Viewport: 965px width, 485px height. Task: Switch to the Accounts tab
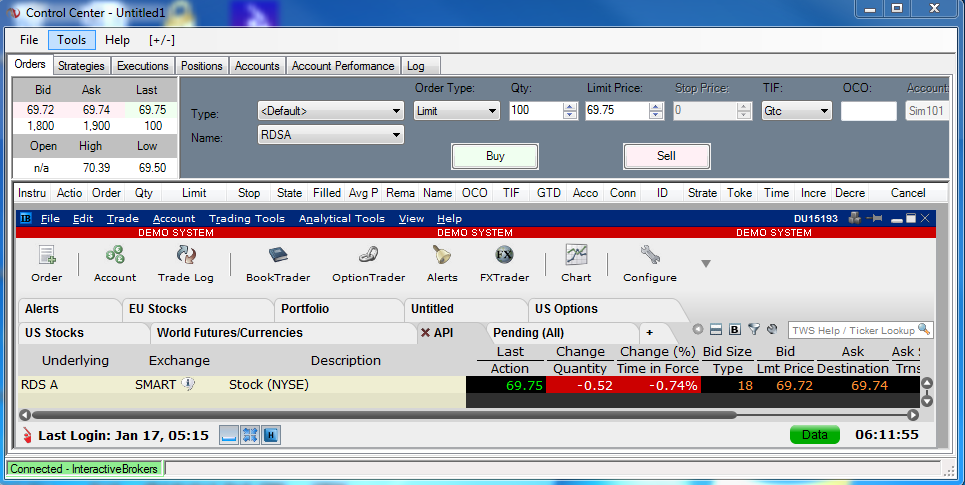pyautogui.click(x=257, y=66)
